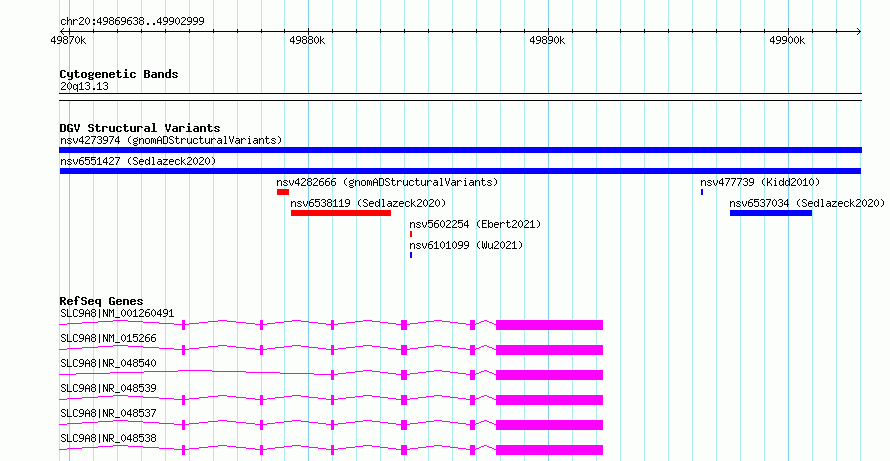Select the red nsv4282666 variant bar
Screen dimensions: 890x461
283,192
